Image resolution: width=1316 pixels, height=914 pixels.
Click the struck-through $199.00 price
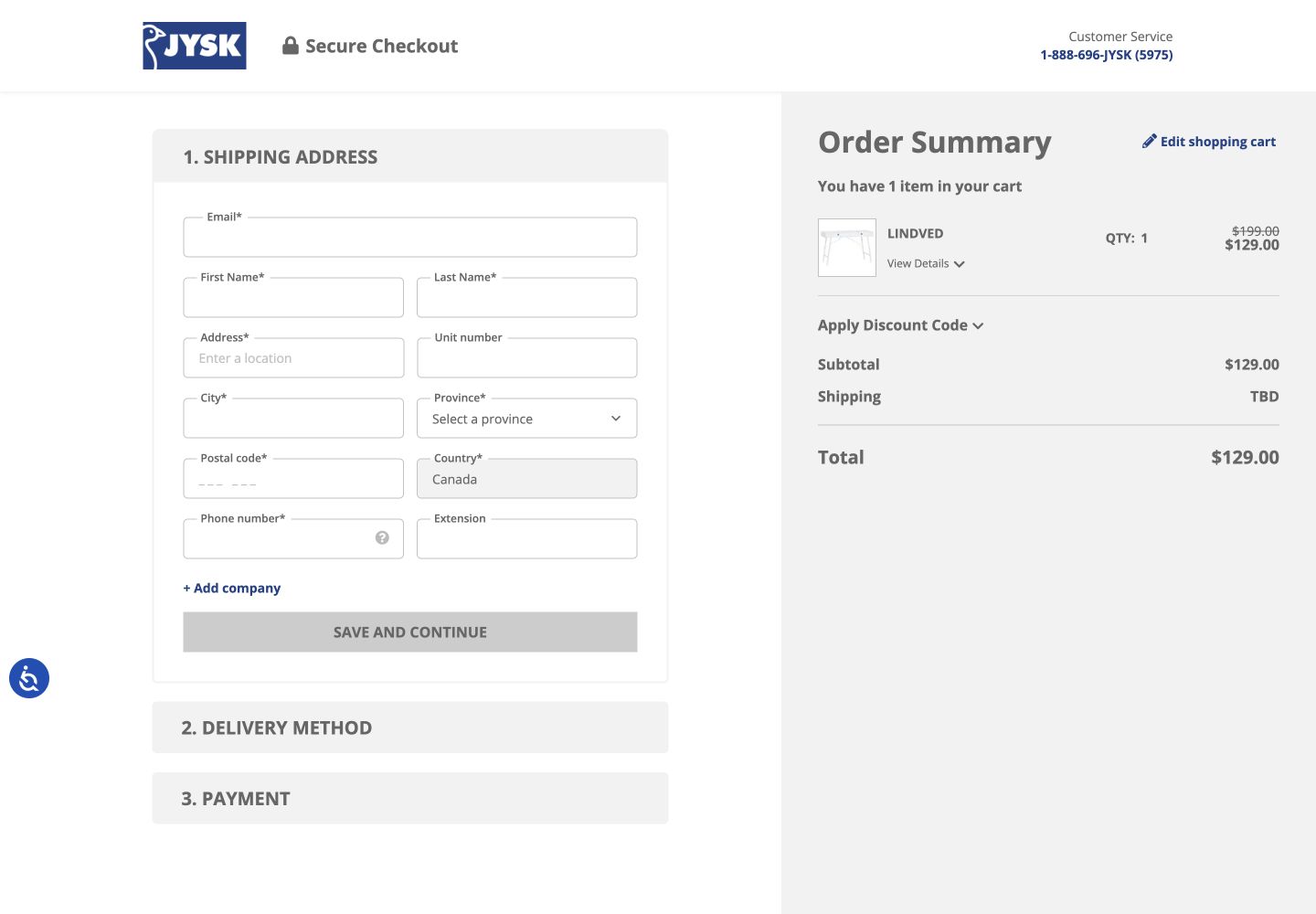1256,231
